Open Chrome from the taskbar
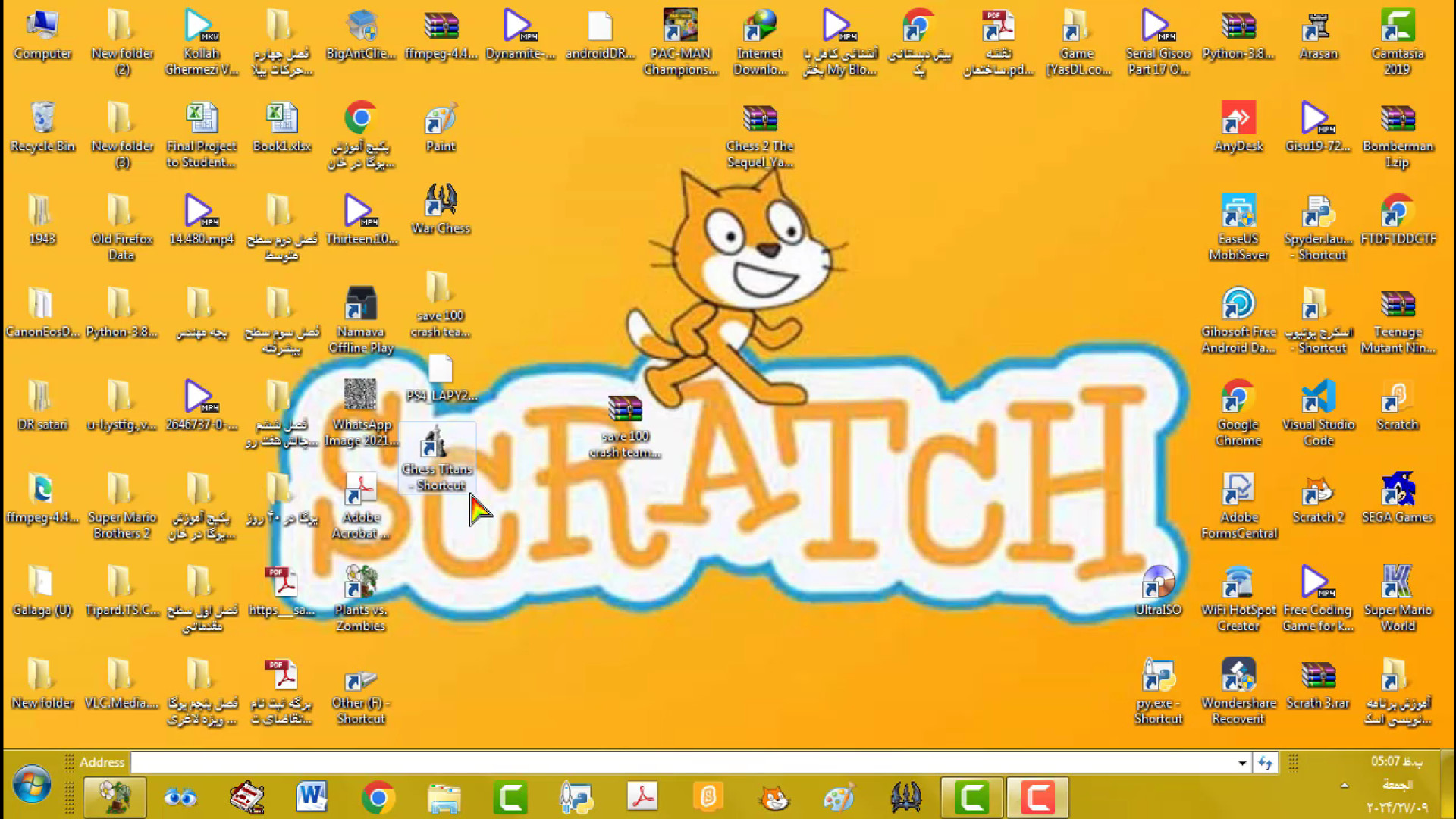Viewport: 1456px width, 819px height. [378, 797]
